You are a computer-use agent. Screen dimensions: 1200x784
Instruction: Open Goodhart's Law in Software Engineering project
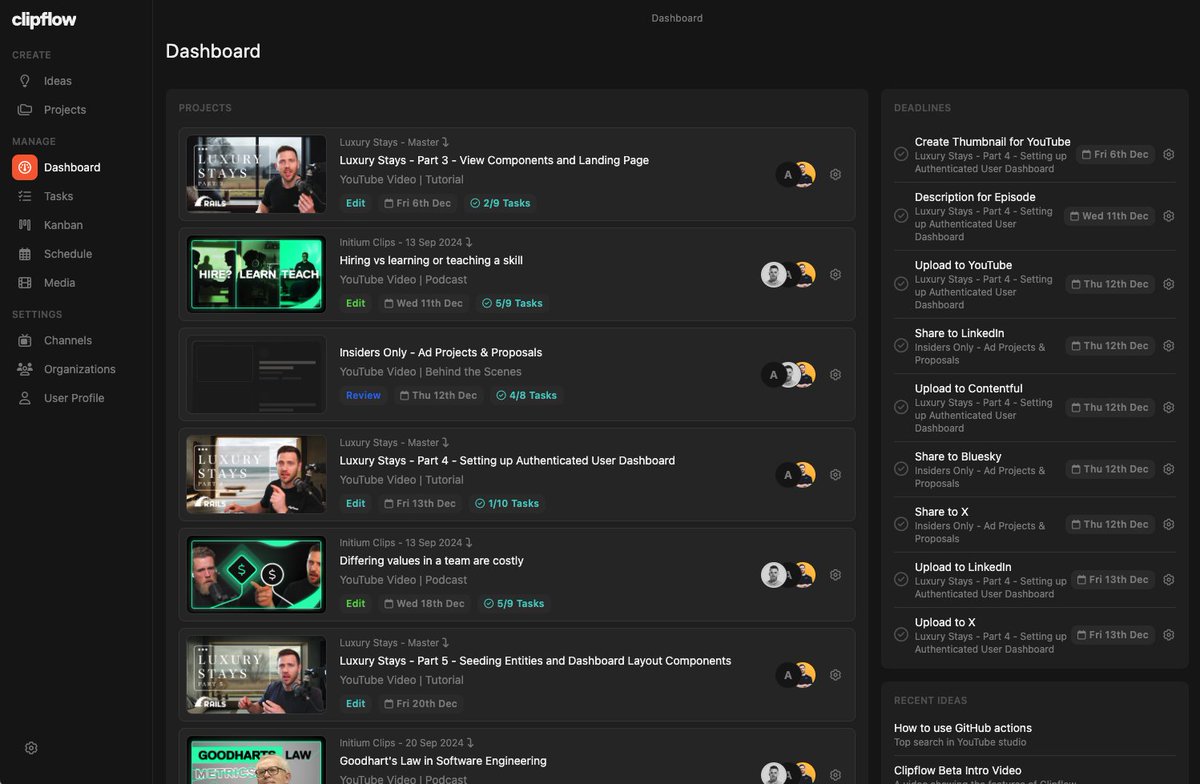click(443, 761)
